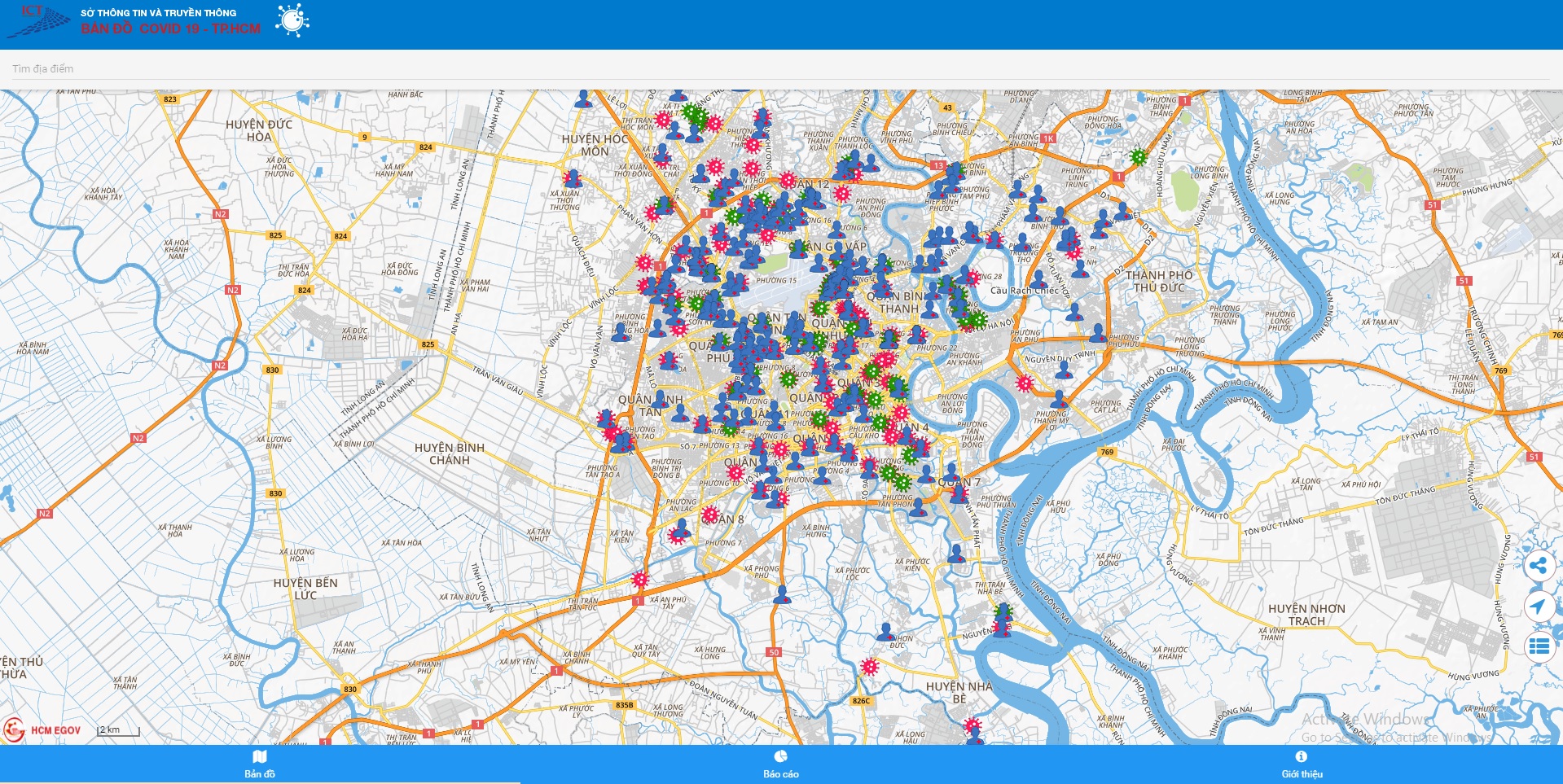Click blue patient marker at Phường Phú Hữu
Viewport: 1563px width, 784px height.
(x=1098, y=333)
